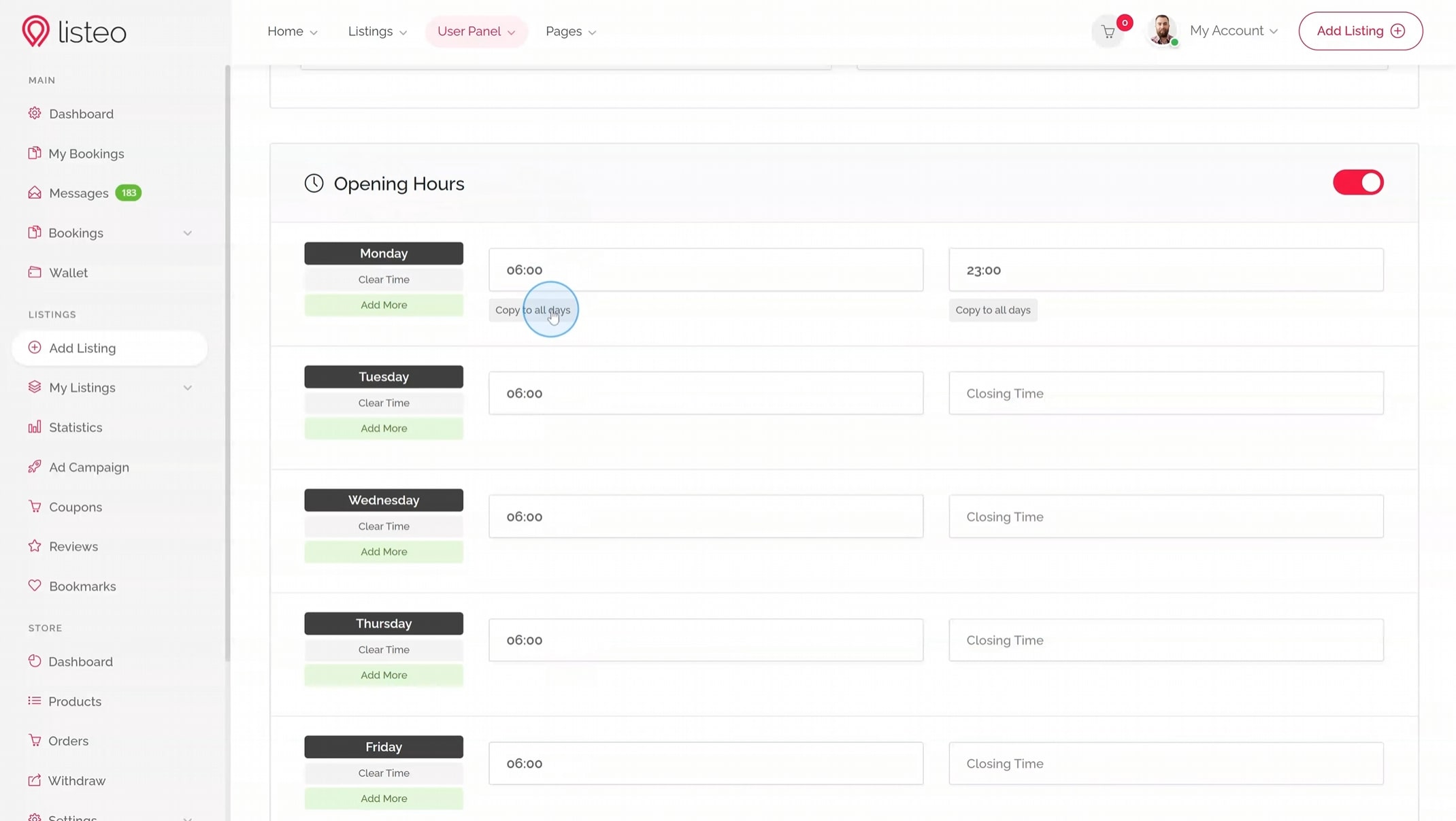Image resolution: width=1456 pixels, height=821 pixels.
Task: Click Add More for Wednesday
Action: (x=384, y=552)
